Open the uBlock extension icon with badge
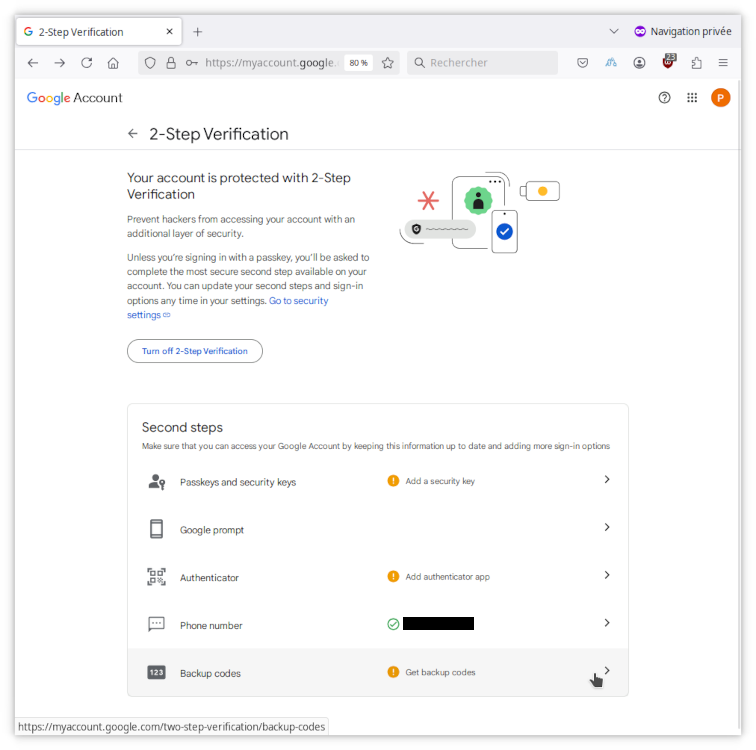Viewport: 756px width, 750px height. pos(669,61)
